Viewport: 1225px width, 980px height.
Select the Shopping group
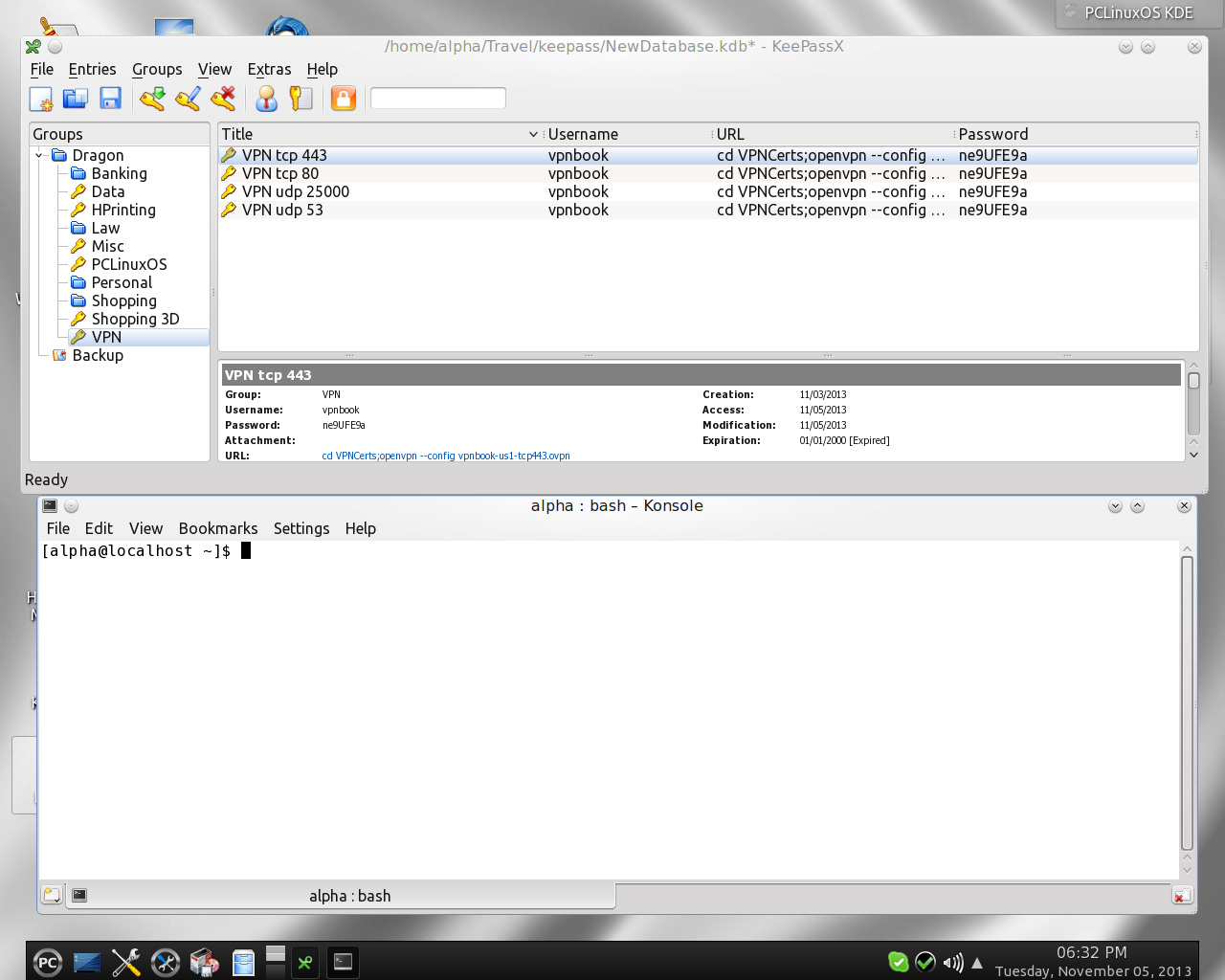pos(124,301)
